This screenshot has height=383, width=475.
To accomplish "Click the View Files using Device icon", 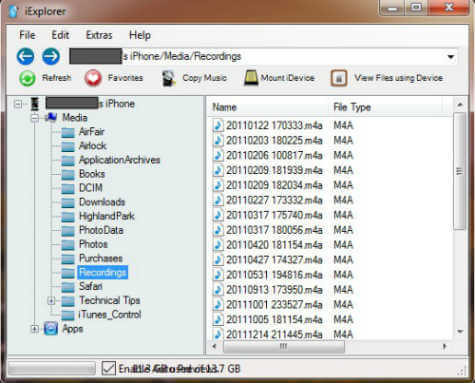I will pyautogui.click(x=339, y=79).
